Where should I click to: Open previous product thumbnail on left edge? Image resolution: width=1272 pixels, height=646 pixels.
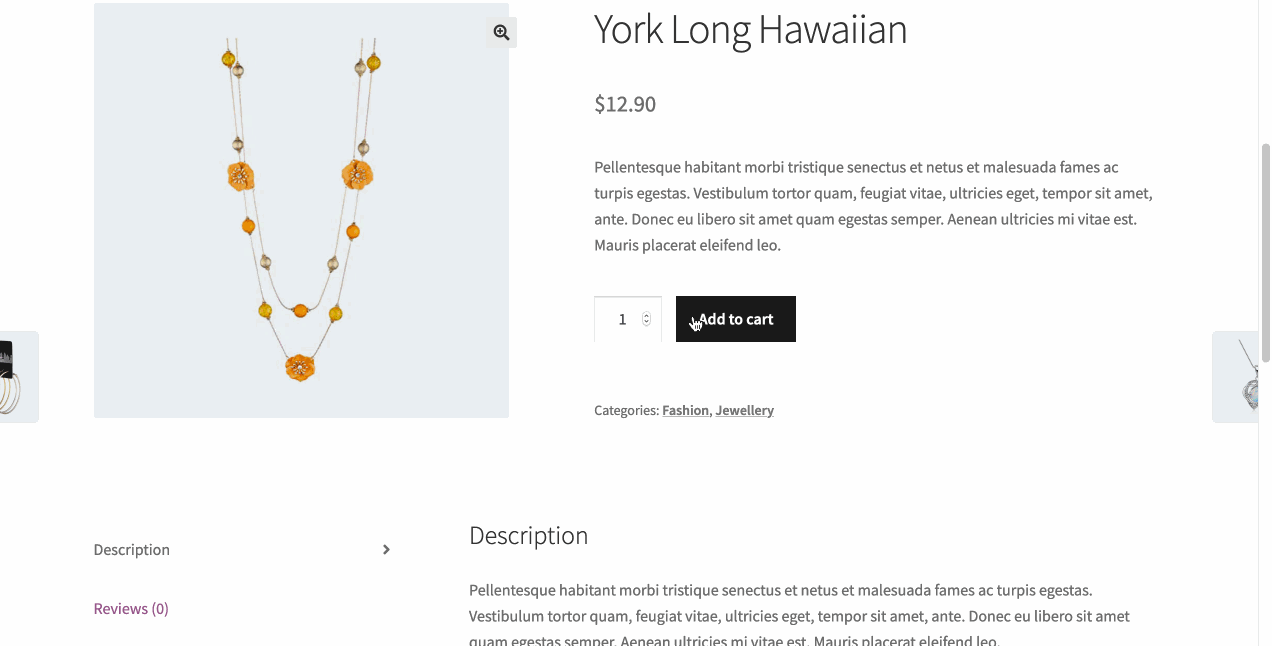tap(18, 376)
